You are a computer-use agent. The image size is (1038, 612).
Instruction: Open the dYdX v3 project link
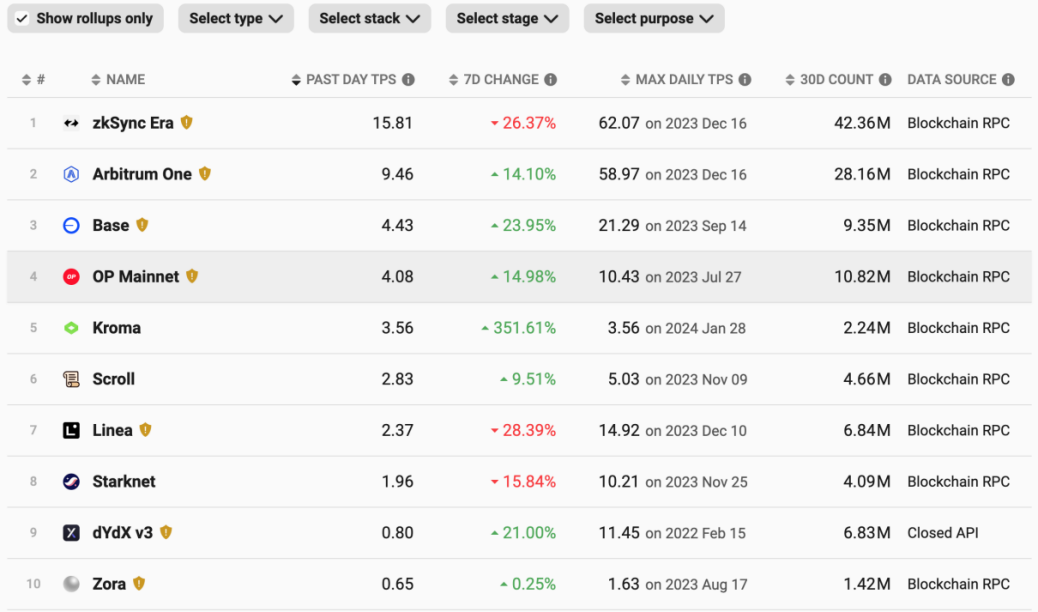pyautogui.click(x=122, y=533)
